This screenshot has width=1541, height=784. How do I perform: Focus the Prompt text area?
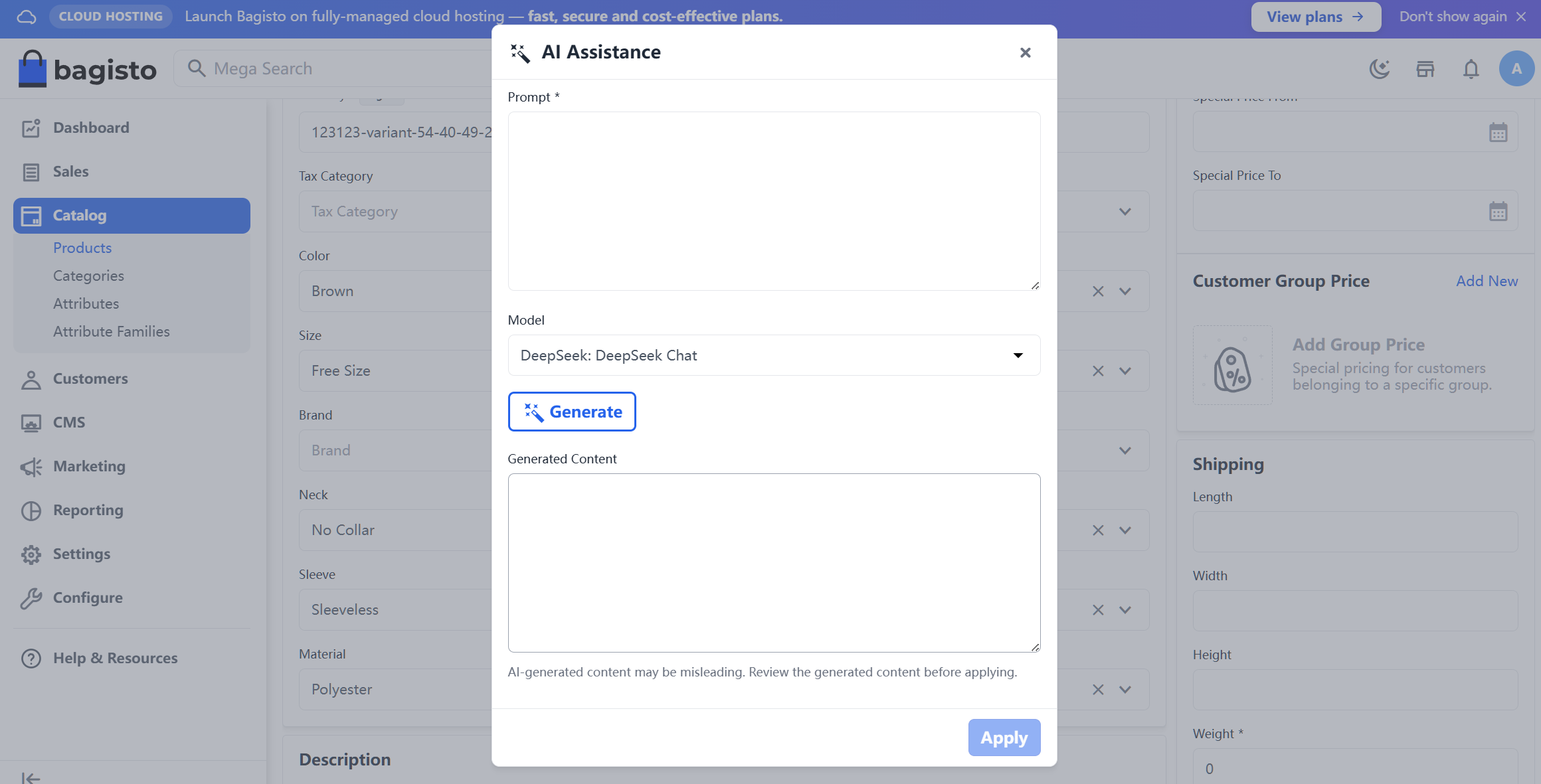point(774,201)
